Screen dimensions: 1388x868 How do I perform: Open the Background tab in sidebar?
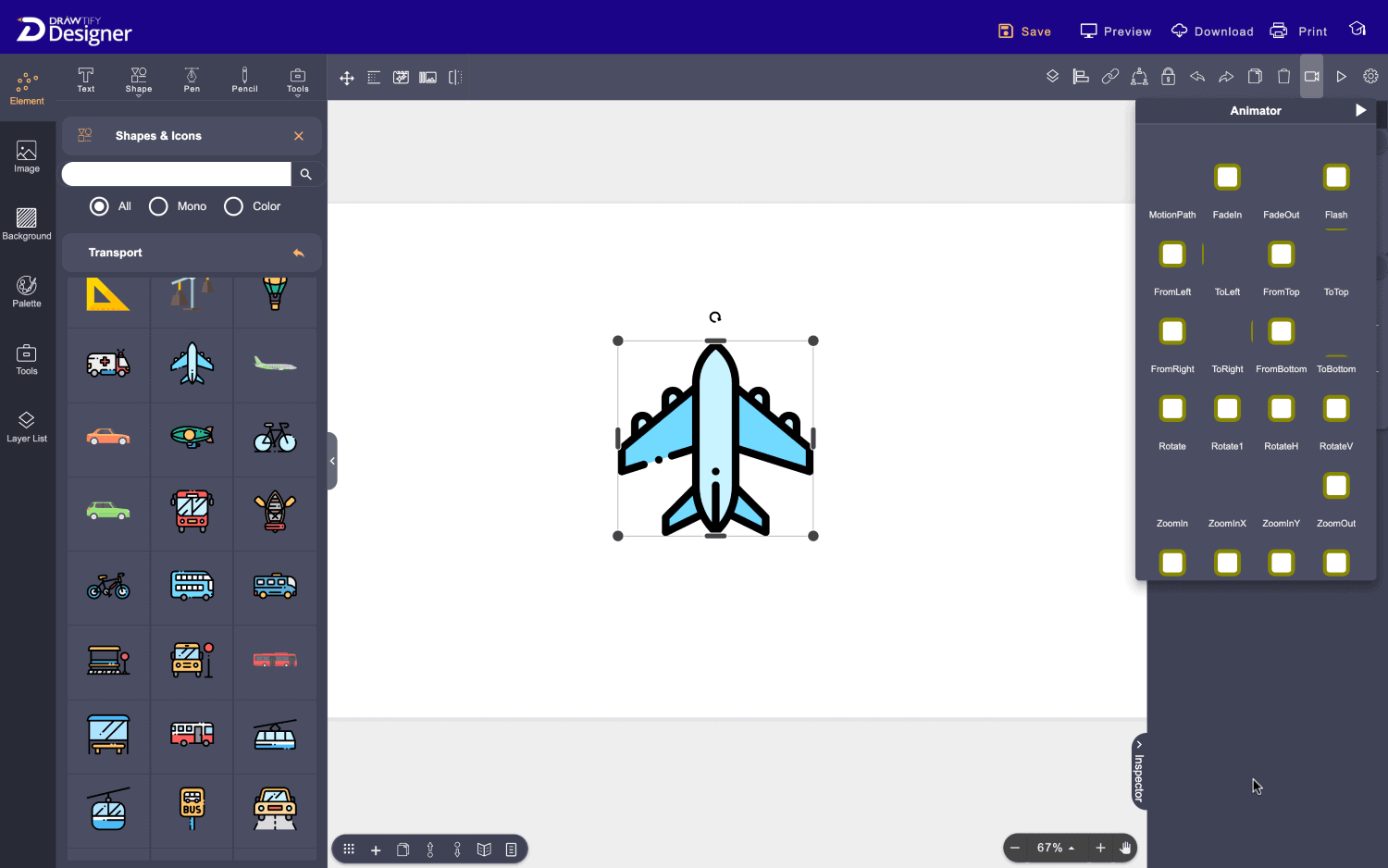[x=27, y=224]
